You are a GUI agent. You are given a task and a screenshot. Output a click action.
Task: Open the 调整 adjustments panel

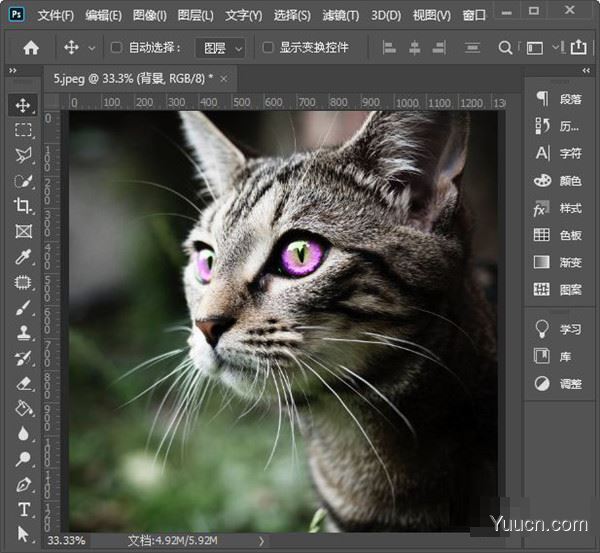click(x=559, y=384)
